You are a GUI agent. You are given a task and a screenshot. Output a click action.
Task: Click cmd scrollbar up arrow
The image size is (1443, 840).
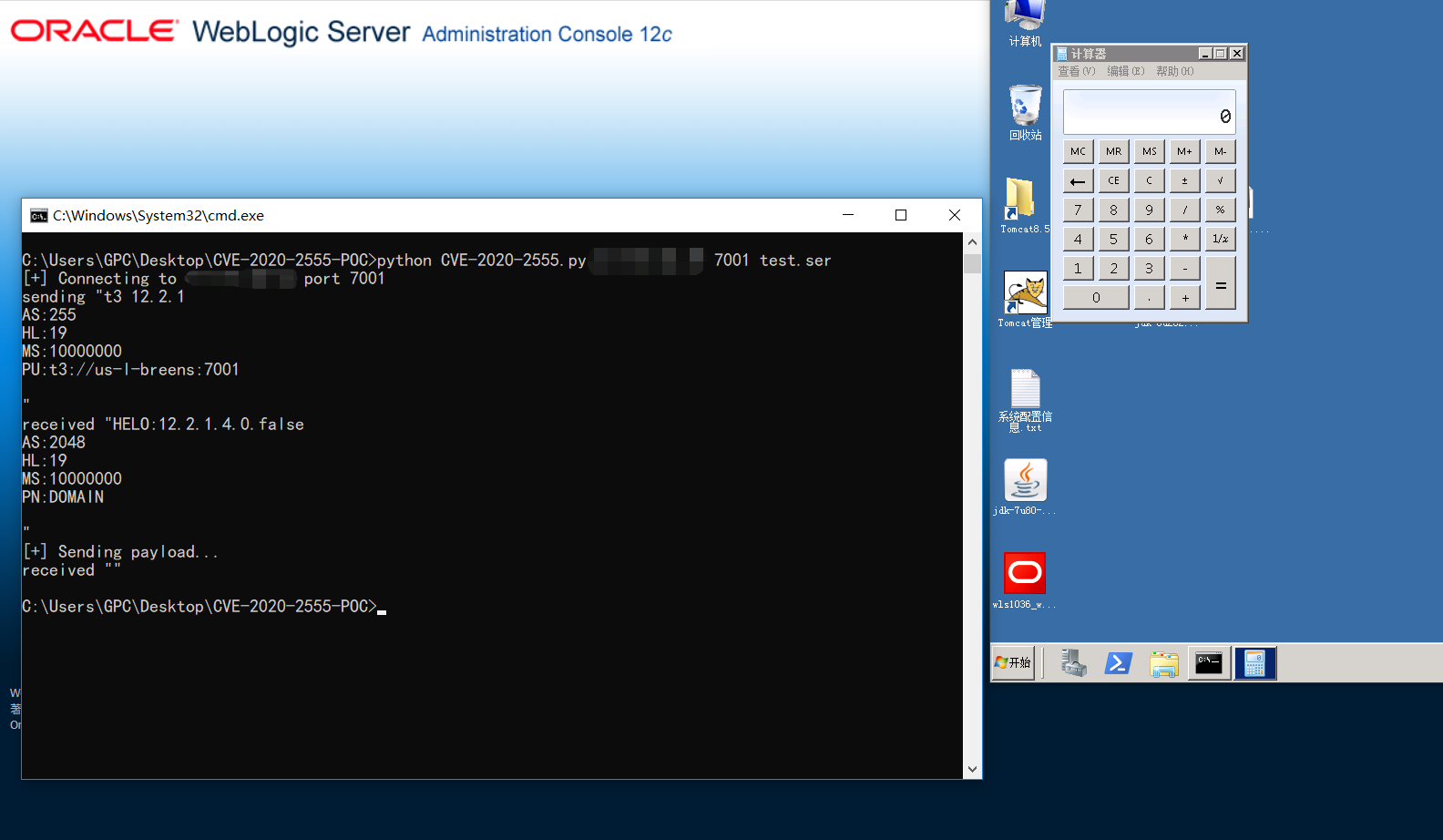click(972, 242)
